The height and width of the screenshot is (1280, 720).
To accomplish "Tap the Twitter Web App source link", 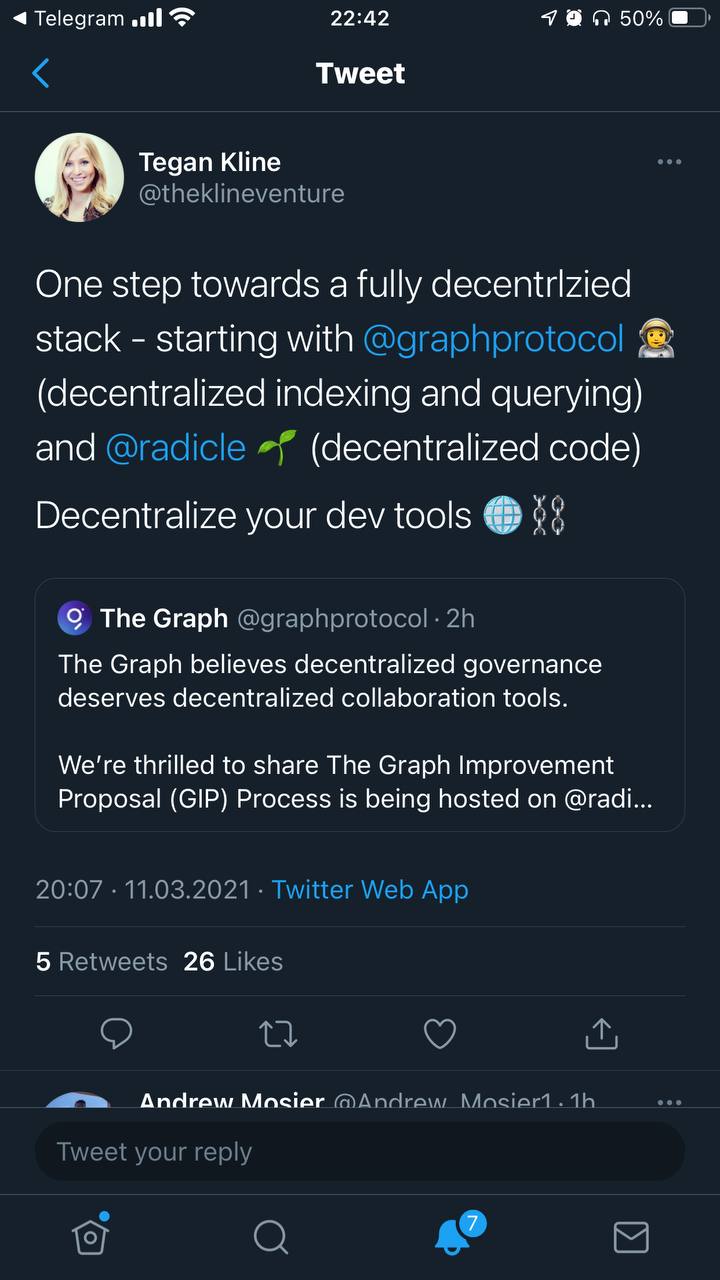I will click(x=370, y=889).
